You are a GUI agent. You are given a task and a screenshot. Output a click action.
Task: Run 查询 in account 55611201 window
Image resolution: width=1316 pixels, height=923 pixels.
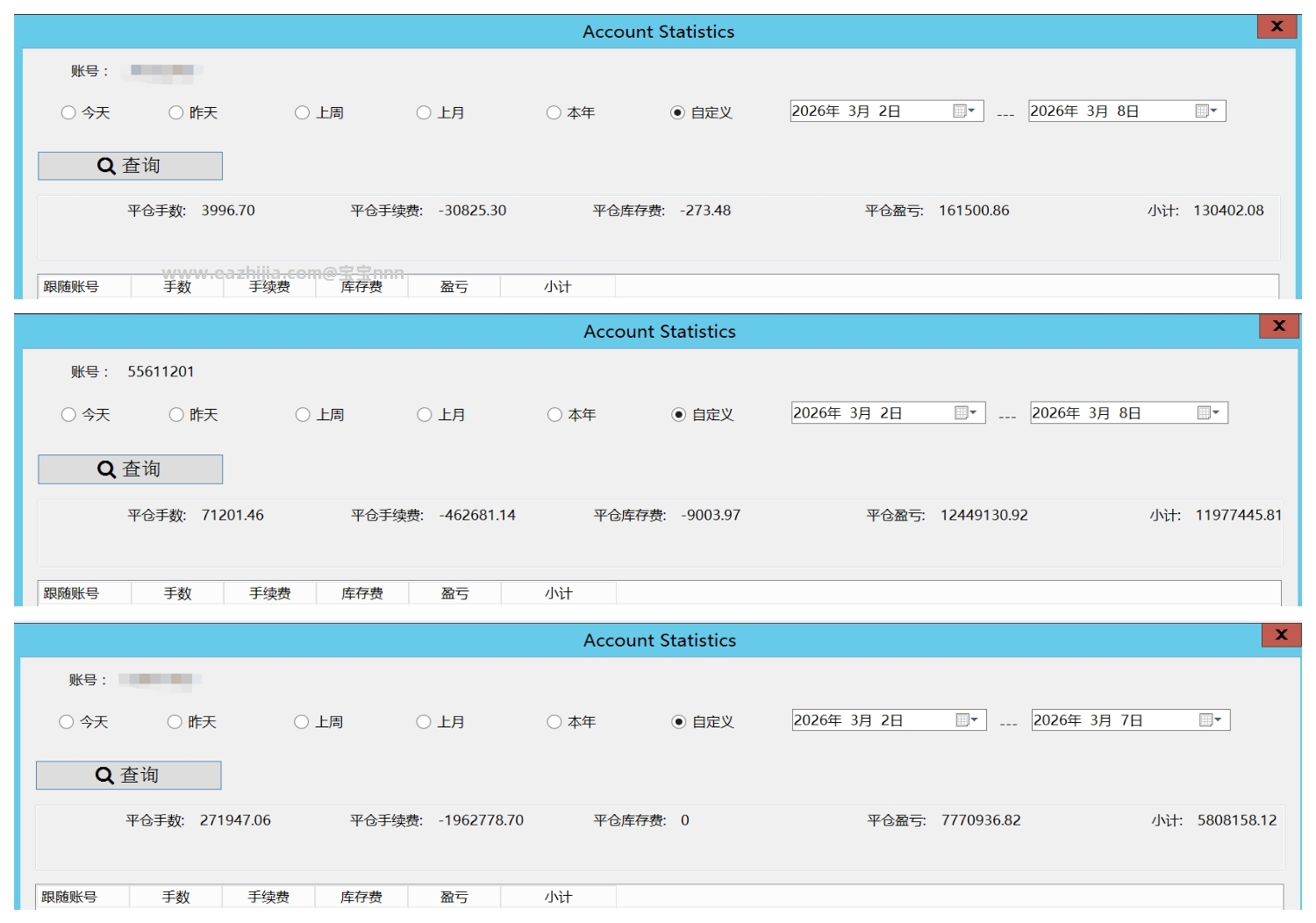[x=130, y=469]
